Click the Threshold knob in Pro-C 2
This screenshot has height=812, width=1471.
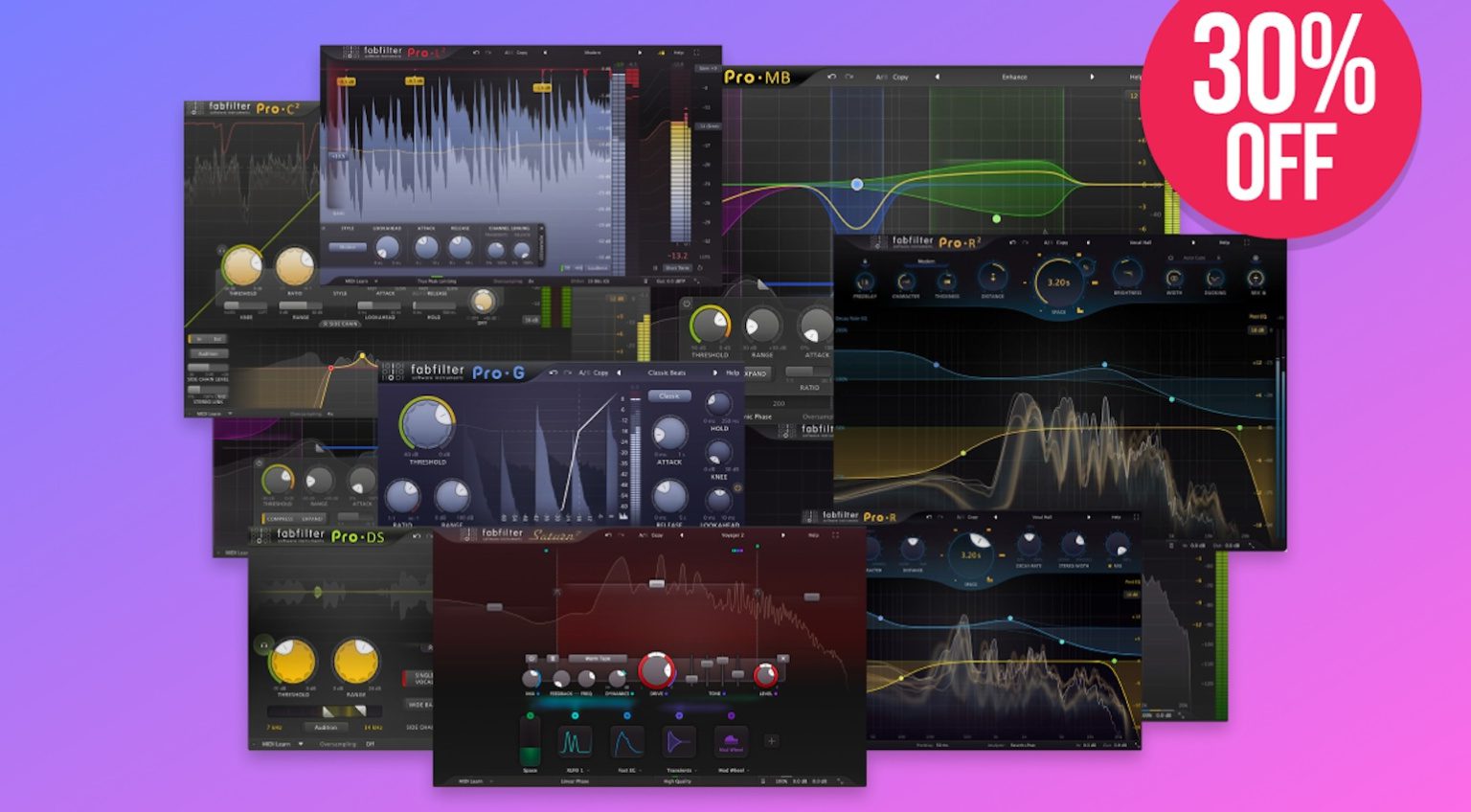pos(242,266)
